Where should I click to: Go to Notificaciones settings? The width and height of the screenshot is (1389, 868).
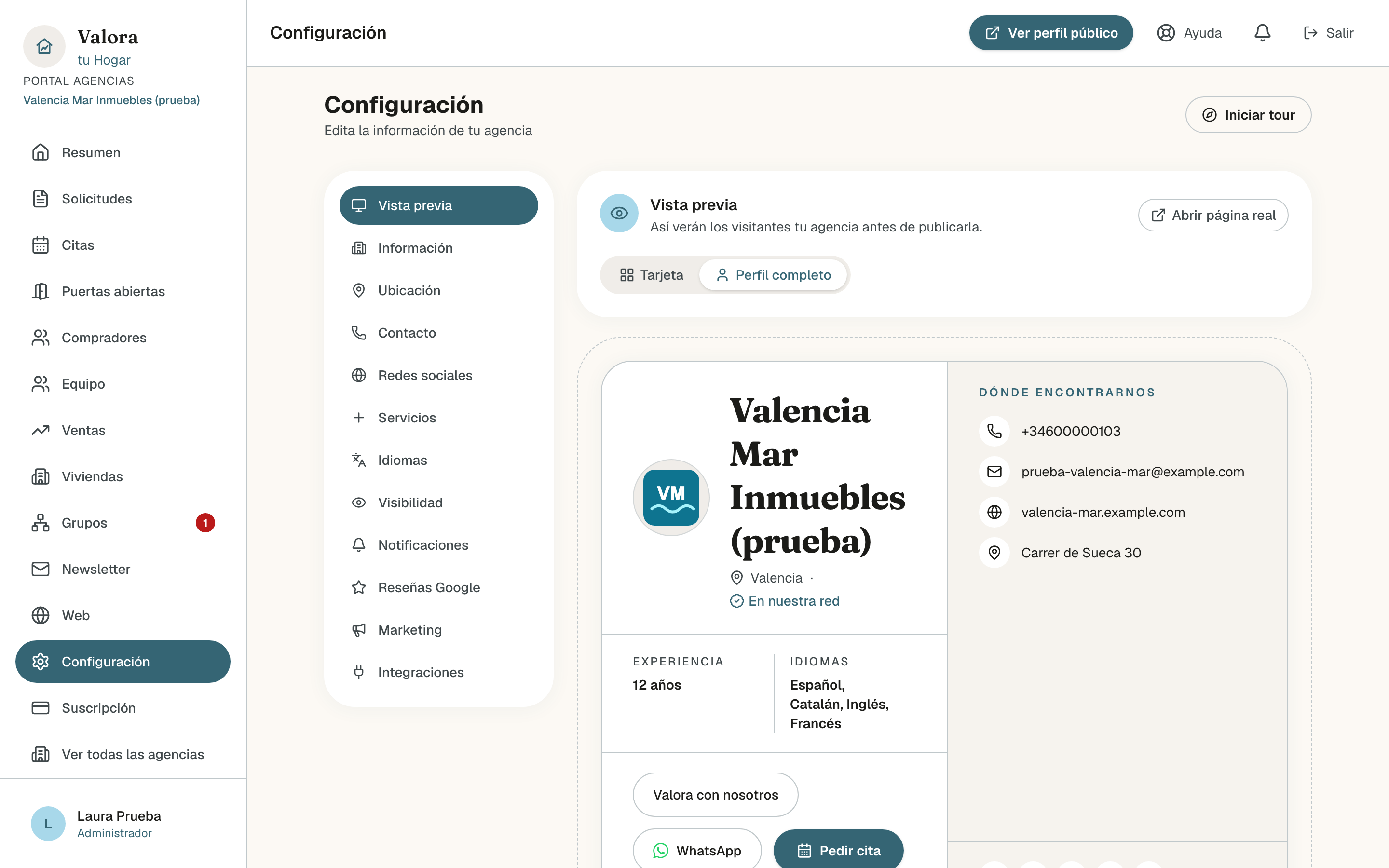pos(438,545)
